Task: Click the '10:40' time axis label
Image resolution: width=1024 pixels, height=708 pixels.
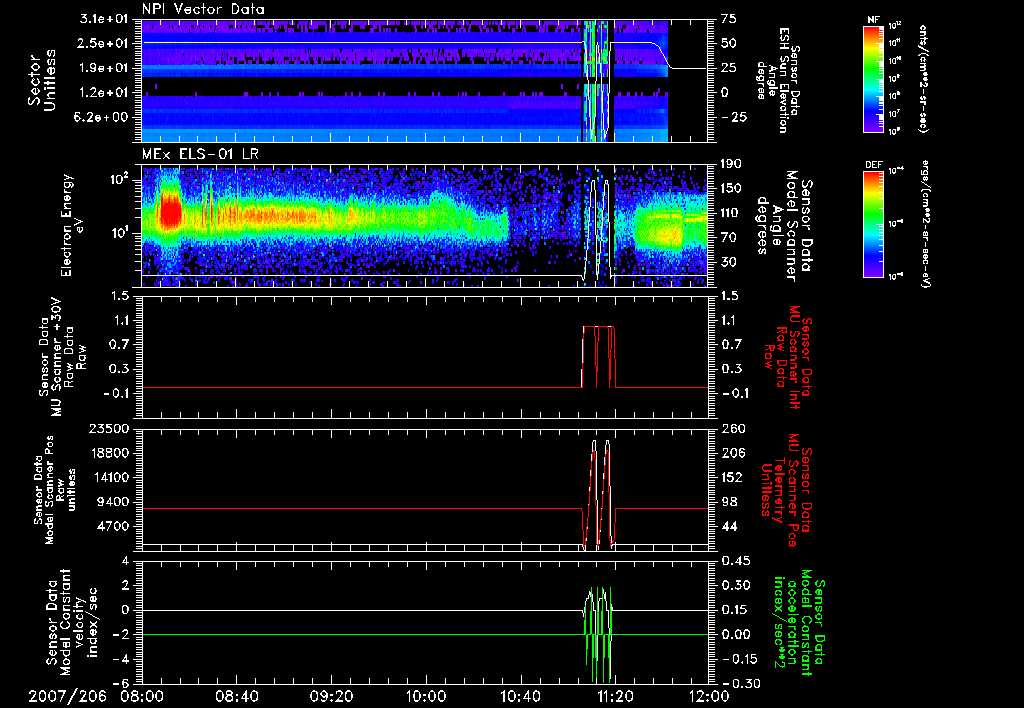Action: (520, 696)
